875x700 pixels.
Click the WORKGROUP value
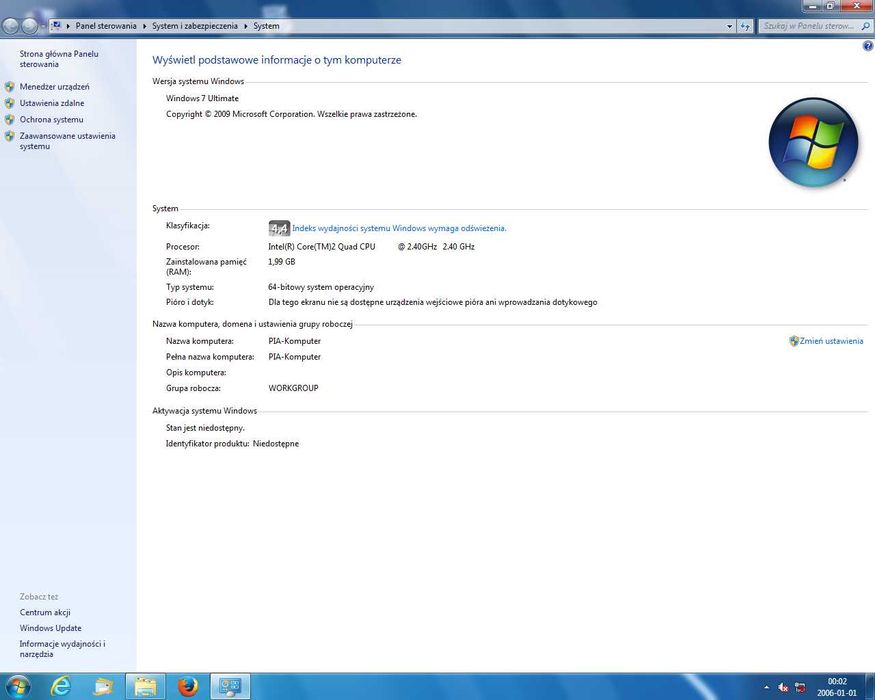tap(294, 388)
